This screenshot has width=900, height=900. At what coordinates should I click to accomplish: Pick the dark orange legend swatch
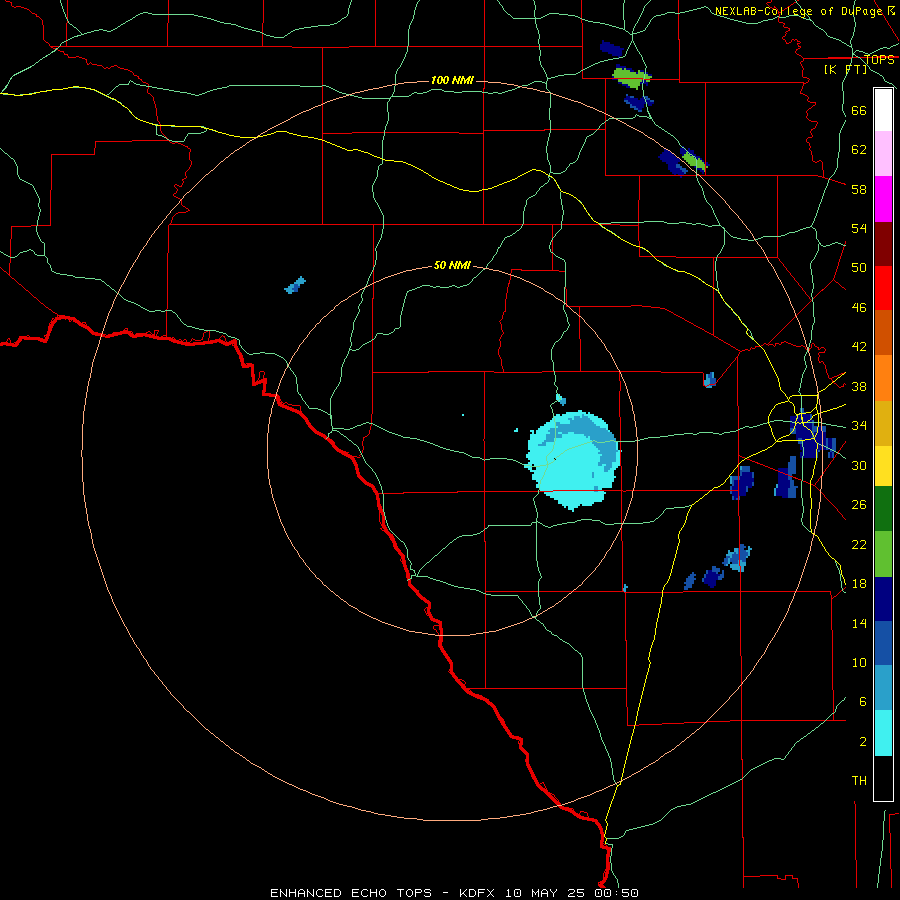coord(883,332)
